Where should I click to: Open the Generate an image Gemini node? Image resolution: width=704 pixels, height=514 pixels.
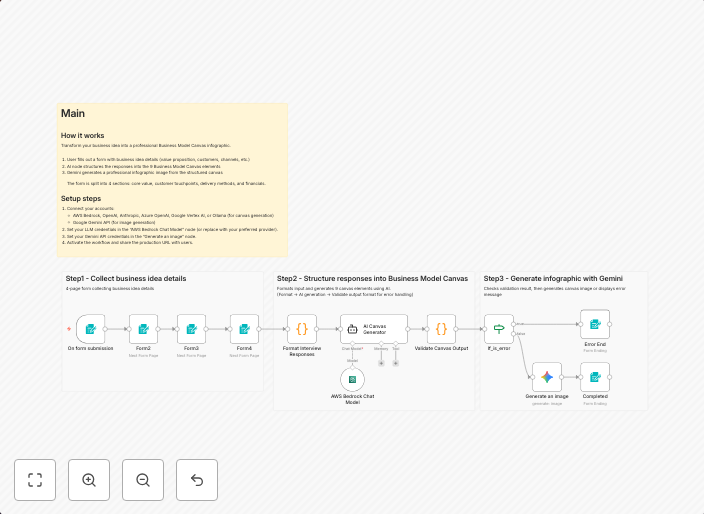coord(547,377)
